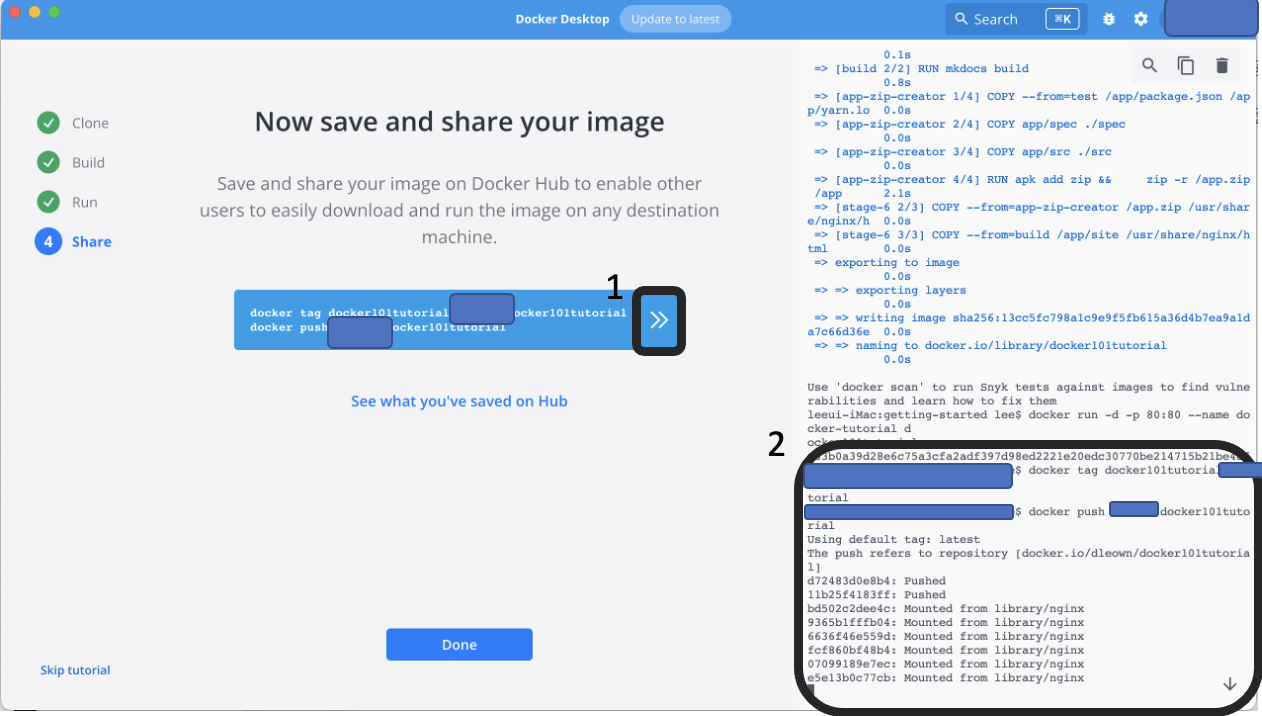Open the terminal search magnifier icon

pos(1149,65)
